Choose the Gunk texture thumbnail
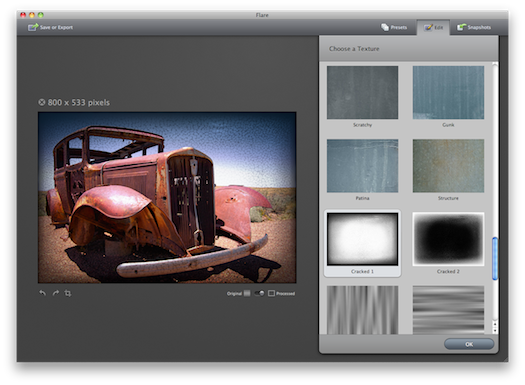525x385 pixels. click(448, 92)
